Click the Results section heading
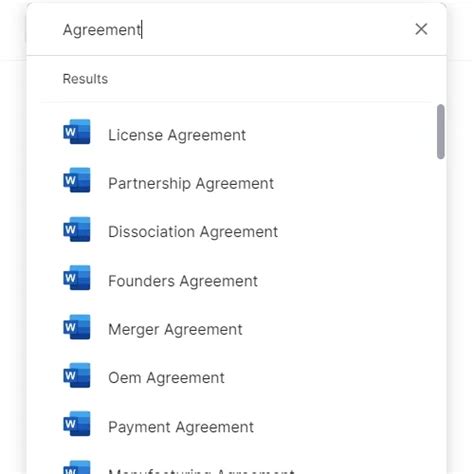474x474 pixels. pos(85,79)
